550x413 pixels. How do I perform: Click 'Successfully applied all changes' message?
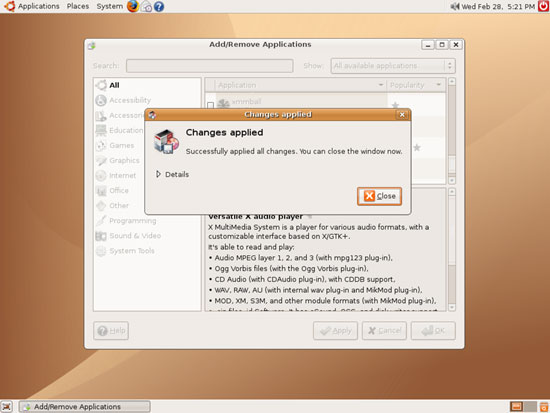294,151
